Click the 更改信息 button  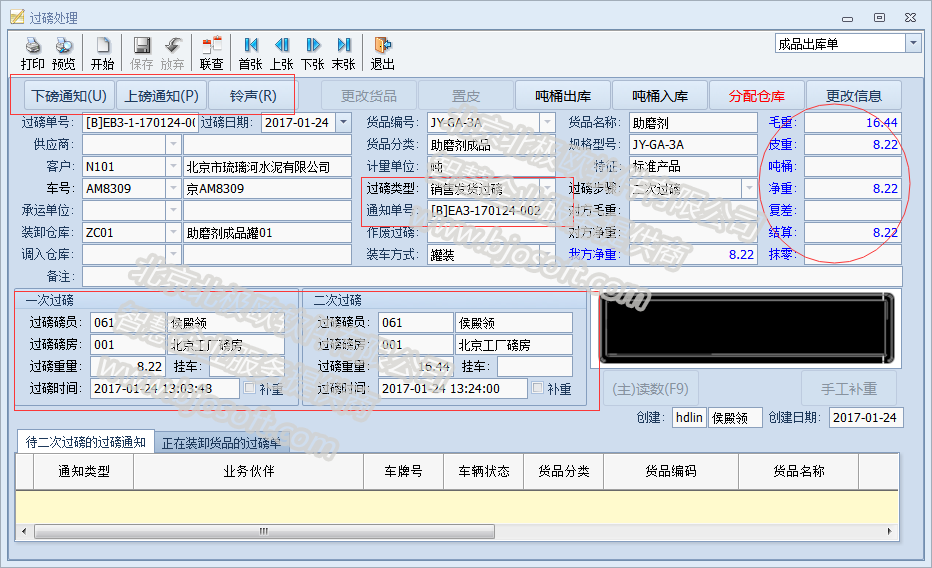tap(854, 96)
